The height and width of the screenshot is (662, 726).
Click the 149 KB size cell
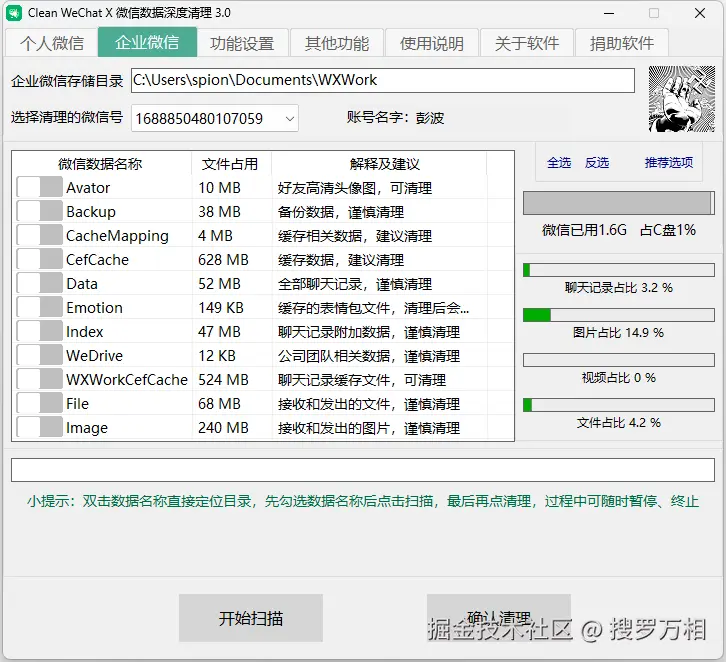point(221,308)
